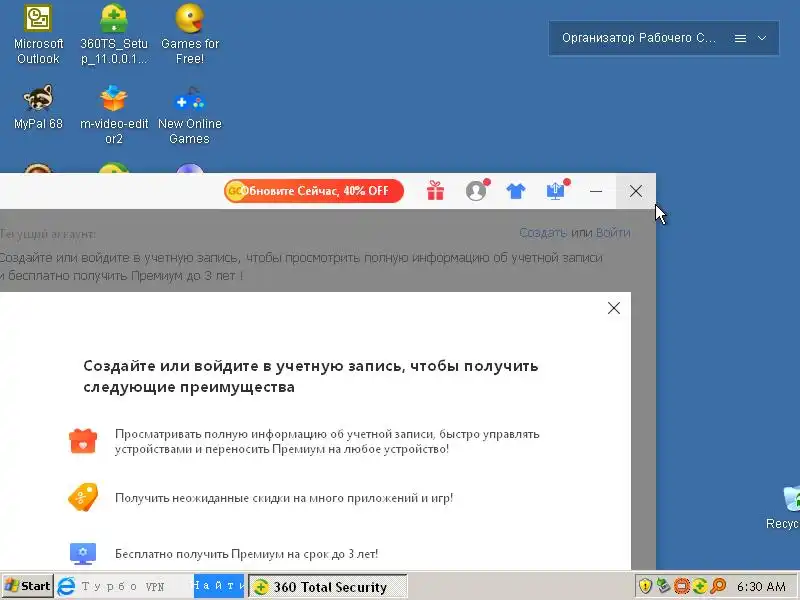
Task: Click the Войти login link
Action: pos(613,233)
